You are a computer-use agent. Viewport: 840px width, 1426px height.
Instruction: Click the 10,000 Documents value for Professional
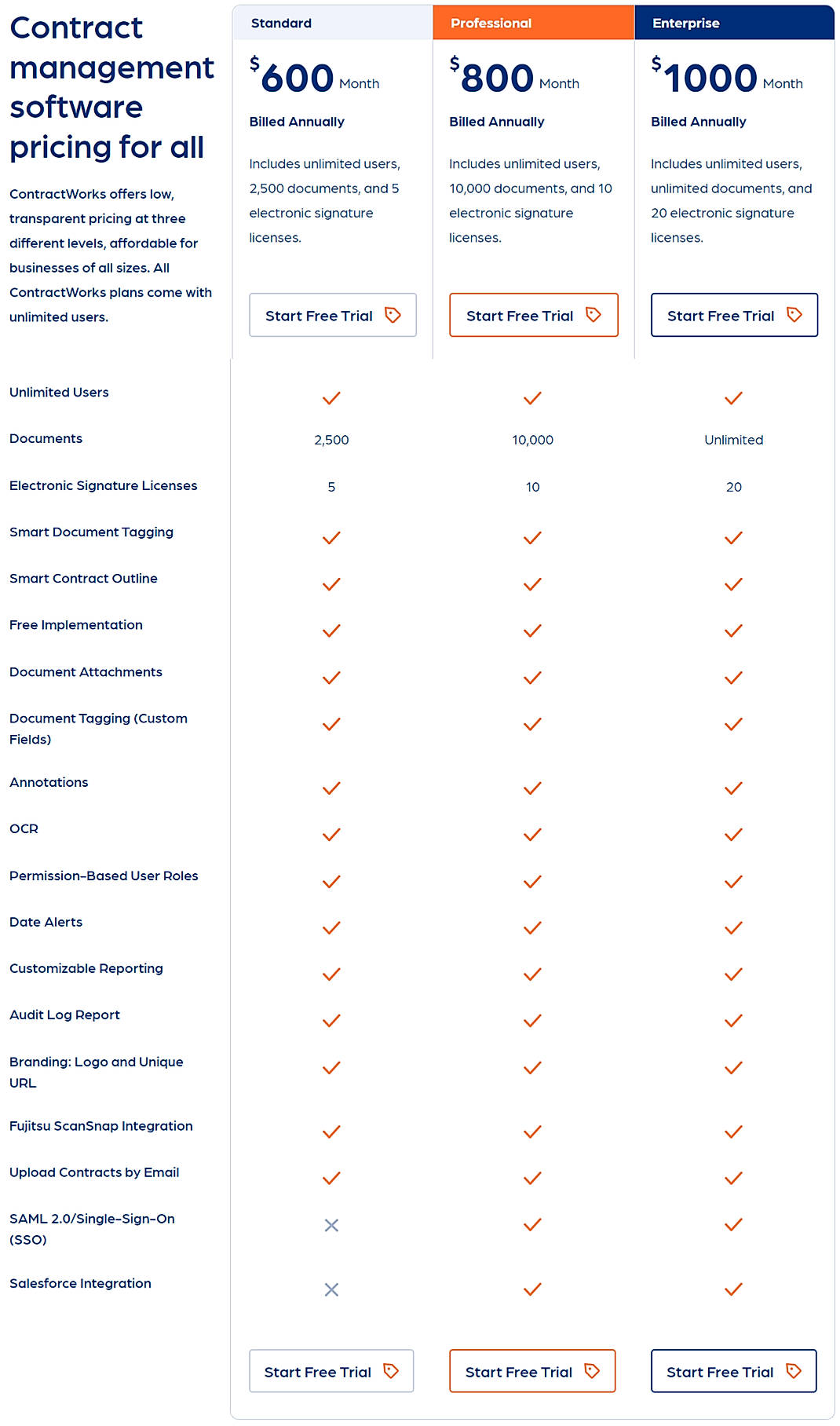click(x=532, y=440)
